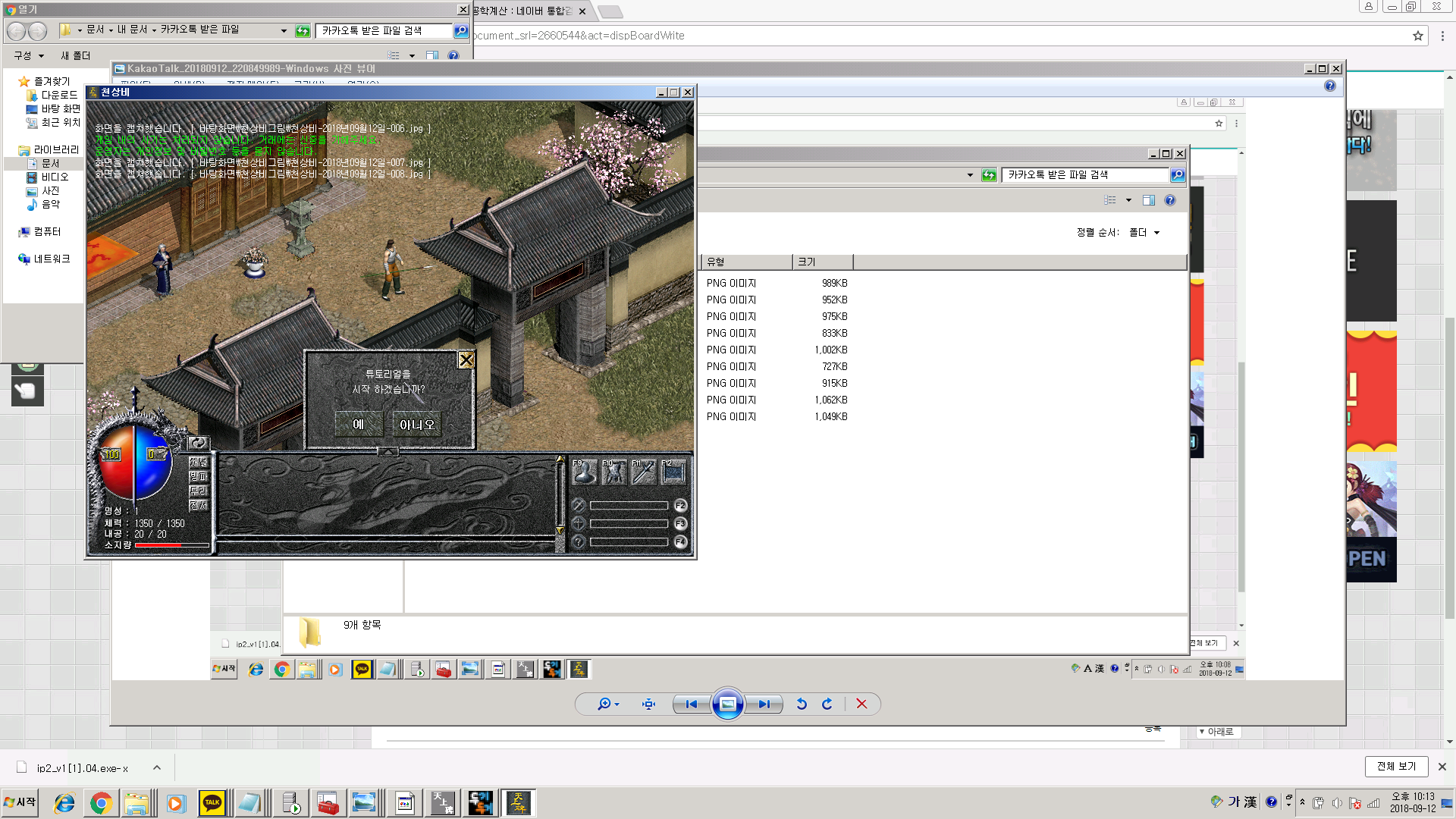Open KakaoTalk from the taskbar

tap(212, 802)
